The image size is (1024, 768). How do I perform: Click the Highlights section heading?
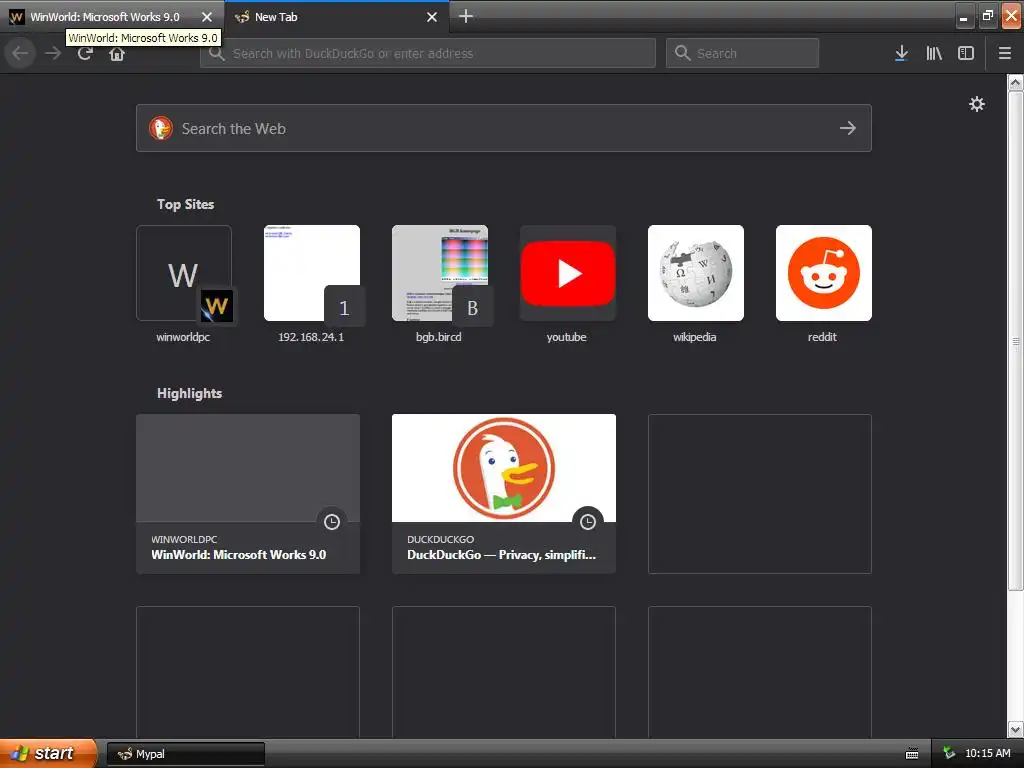coord(189,393)
